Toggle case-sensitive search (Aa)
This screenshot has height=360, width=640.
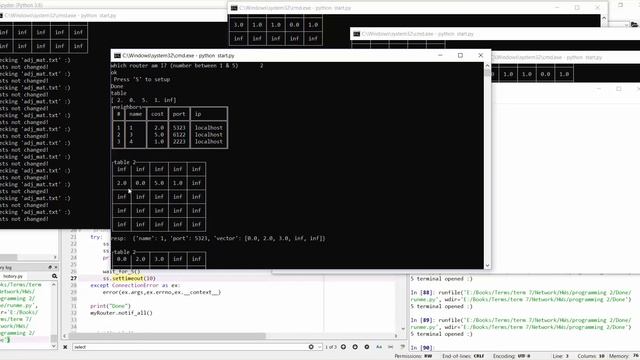click(379, 347)
